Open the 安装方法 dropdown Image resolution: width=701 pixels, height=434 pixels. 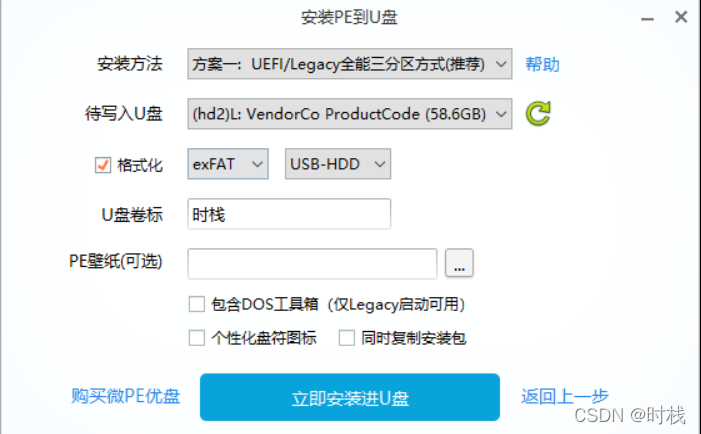(350, 64)
